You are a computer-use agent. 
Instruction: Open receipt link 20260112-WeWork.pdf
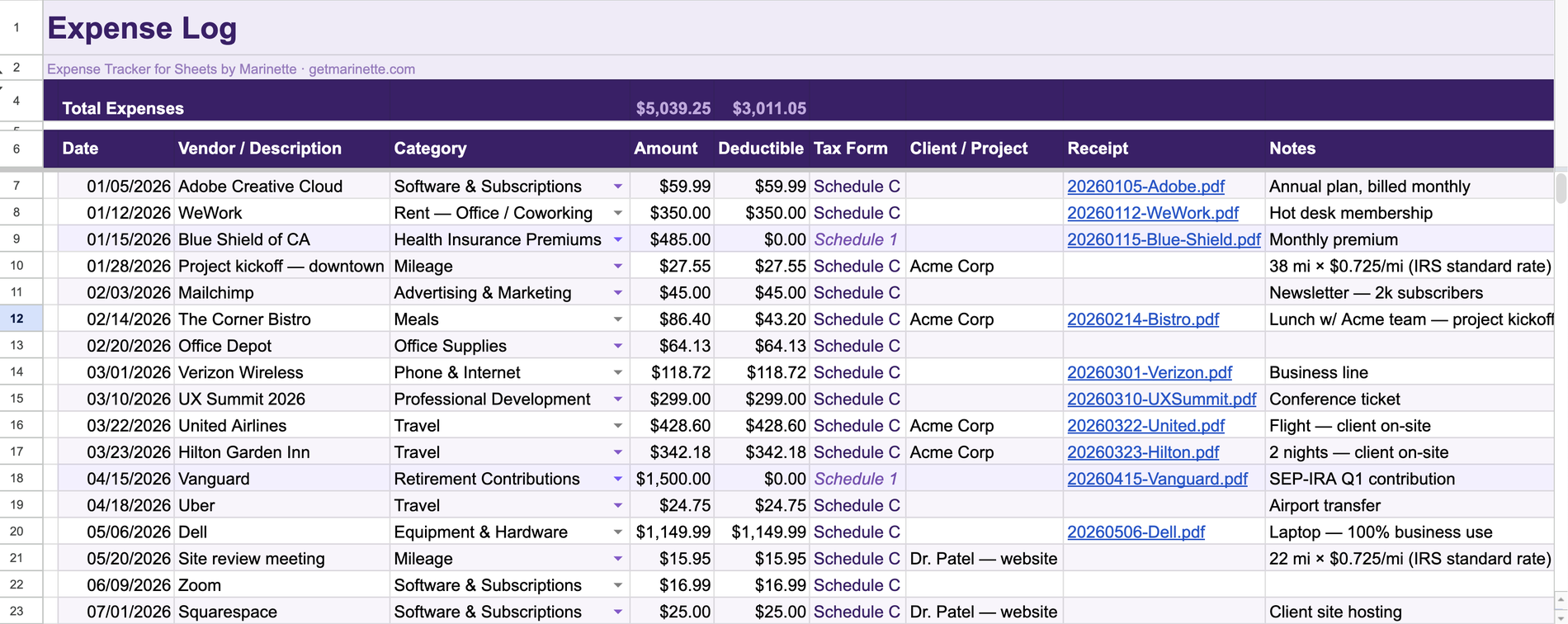[x=1153, y=213]
